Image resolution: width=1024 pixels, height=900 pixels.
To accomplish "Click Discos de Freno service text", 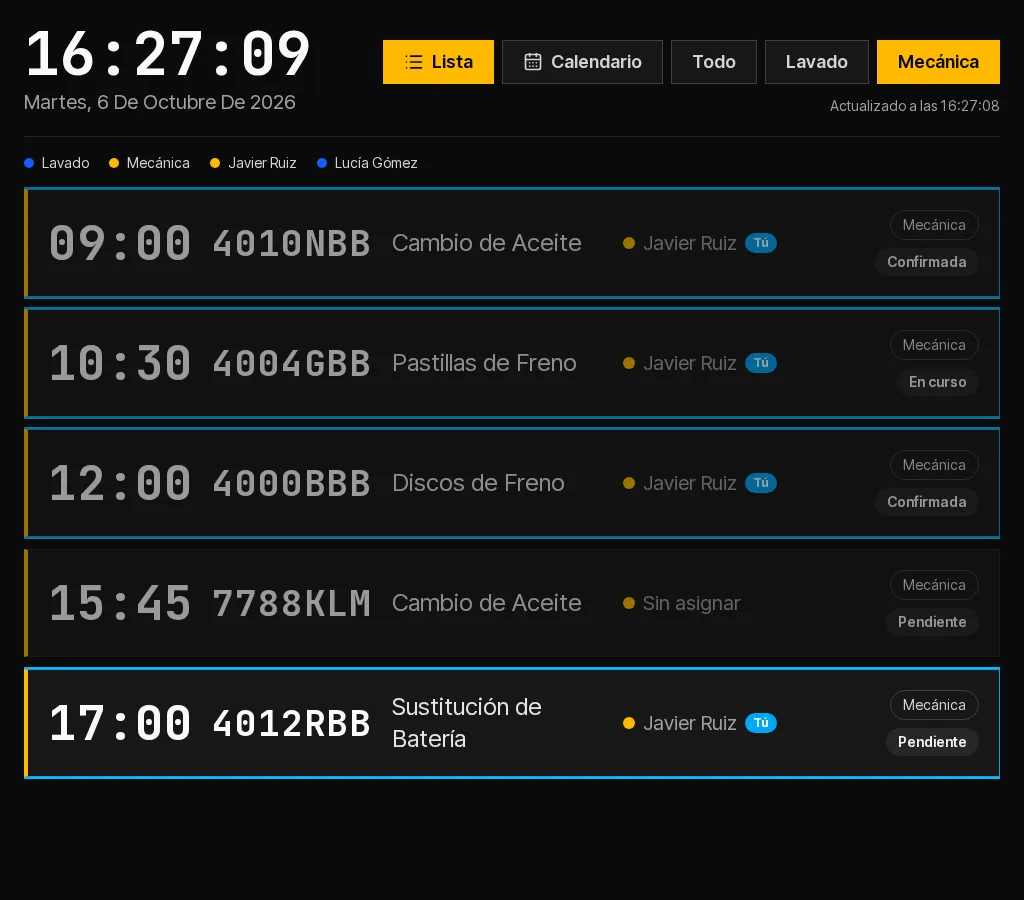I will [478, 483].
